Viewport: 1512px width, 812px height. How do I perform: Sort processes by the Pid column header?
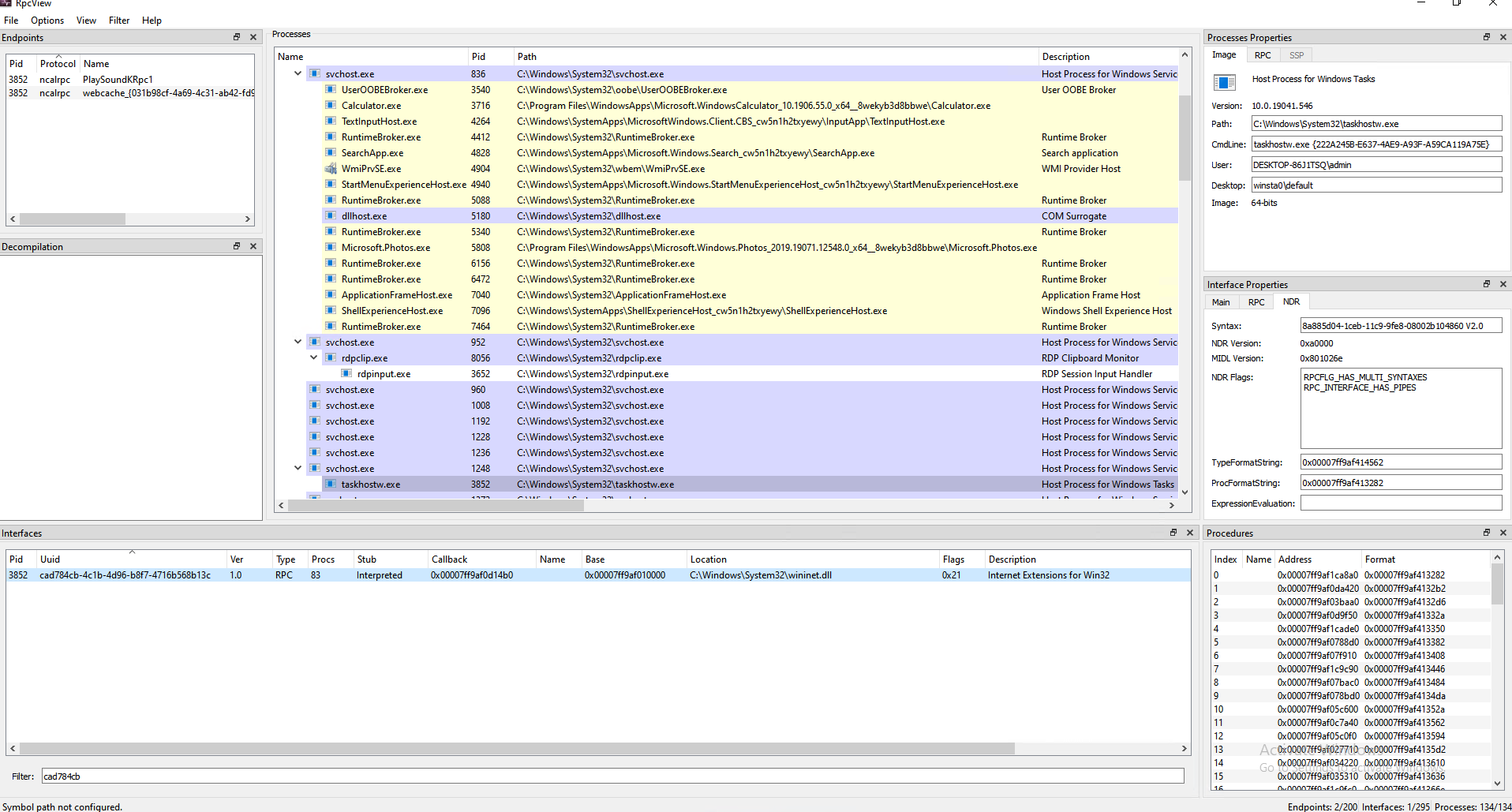click(478, 57)
